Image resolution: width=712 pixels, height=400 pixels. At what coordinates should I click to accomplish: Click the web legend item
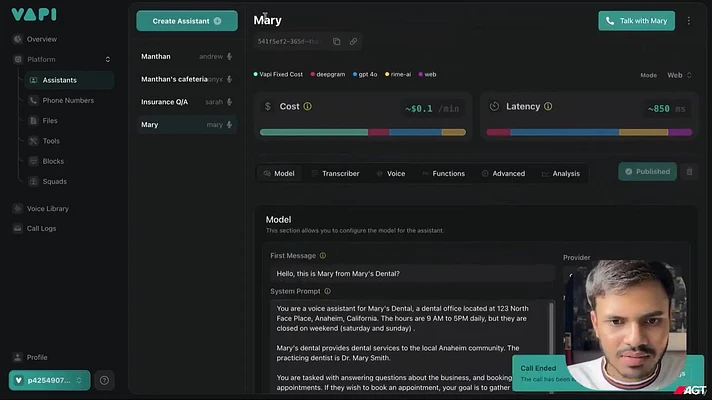tap(427, 74)
